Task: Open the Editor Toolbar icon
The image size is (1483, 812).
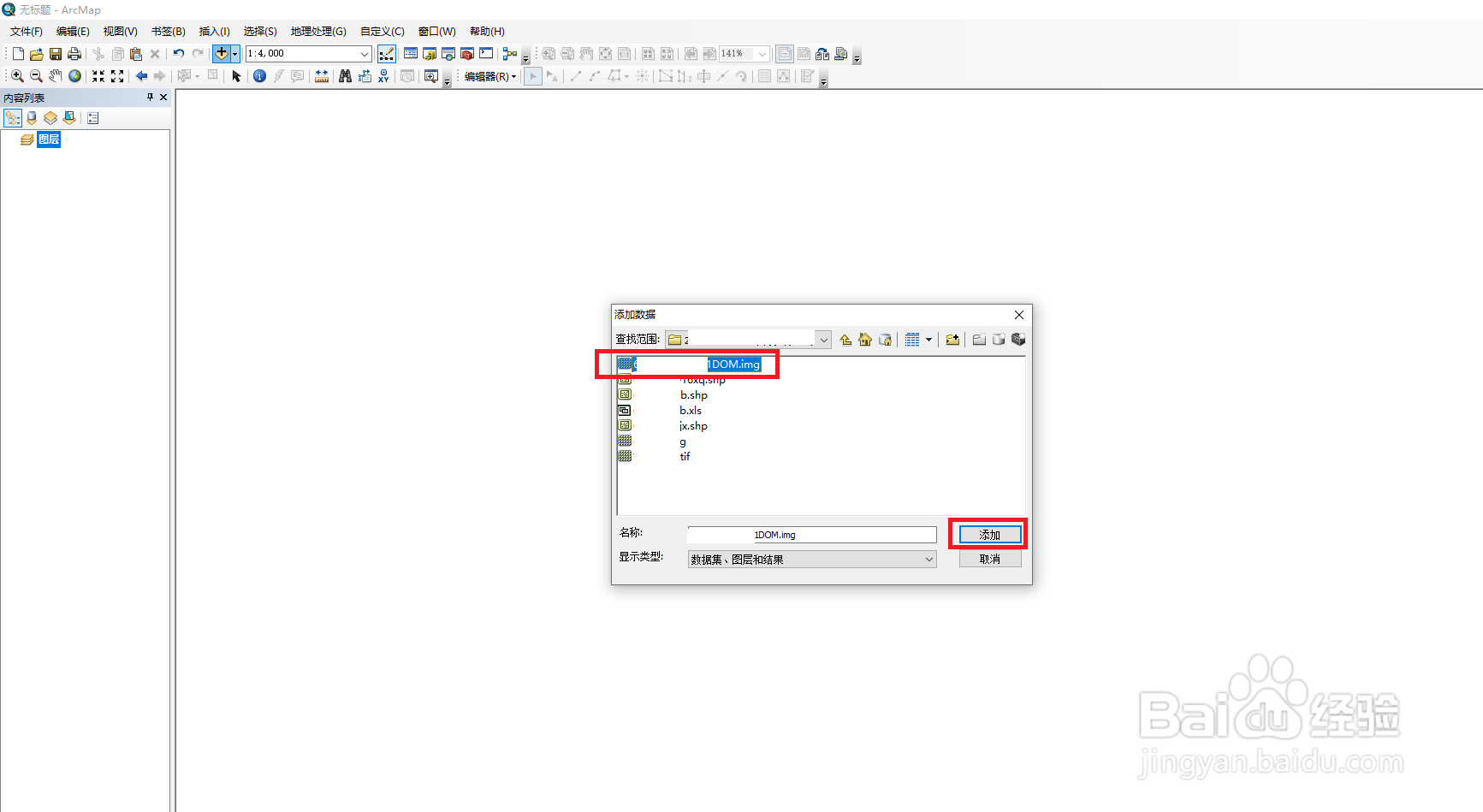Action: 387,54
